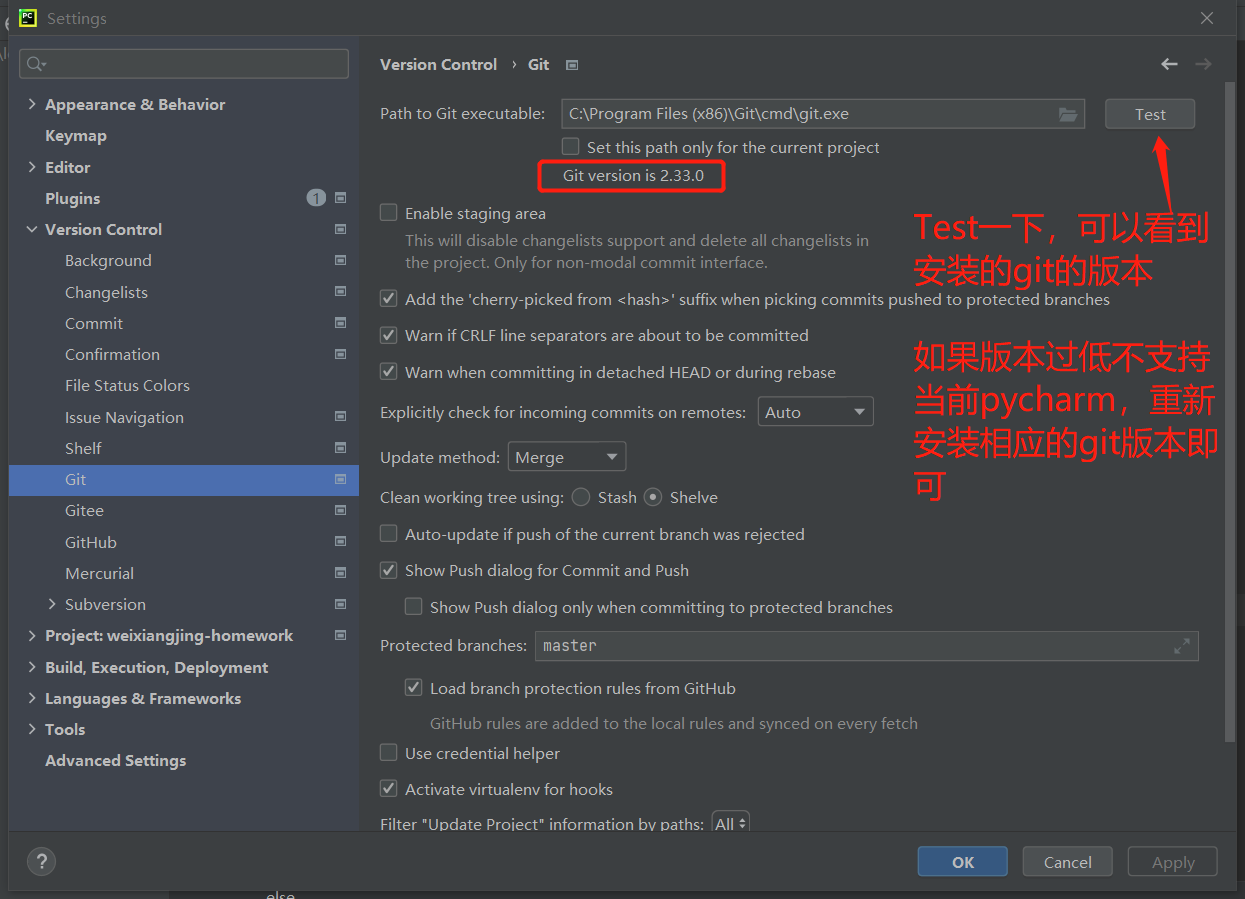Open Advanced Settings page

coord(116,760)
